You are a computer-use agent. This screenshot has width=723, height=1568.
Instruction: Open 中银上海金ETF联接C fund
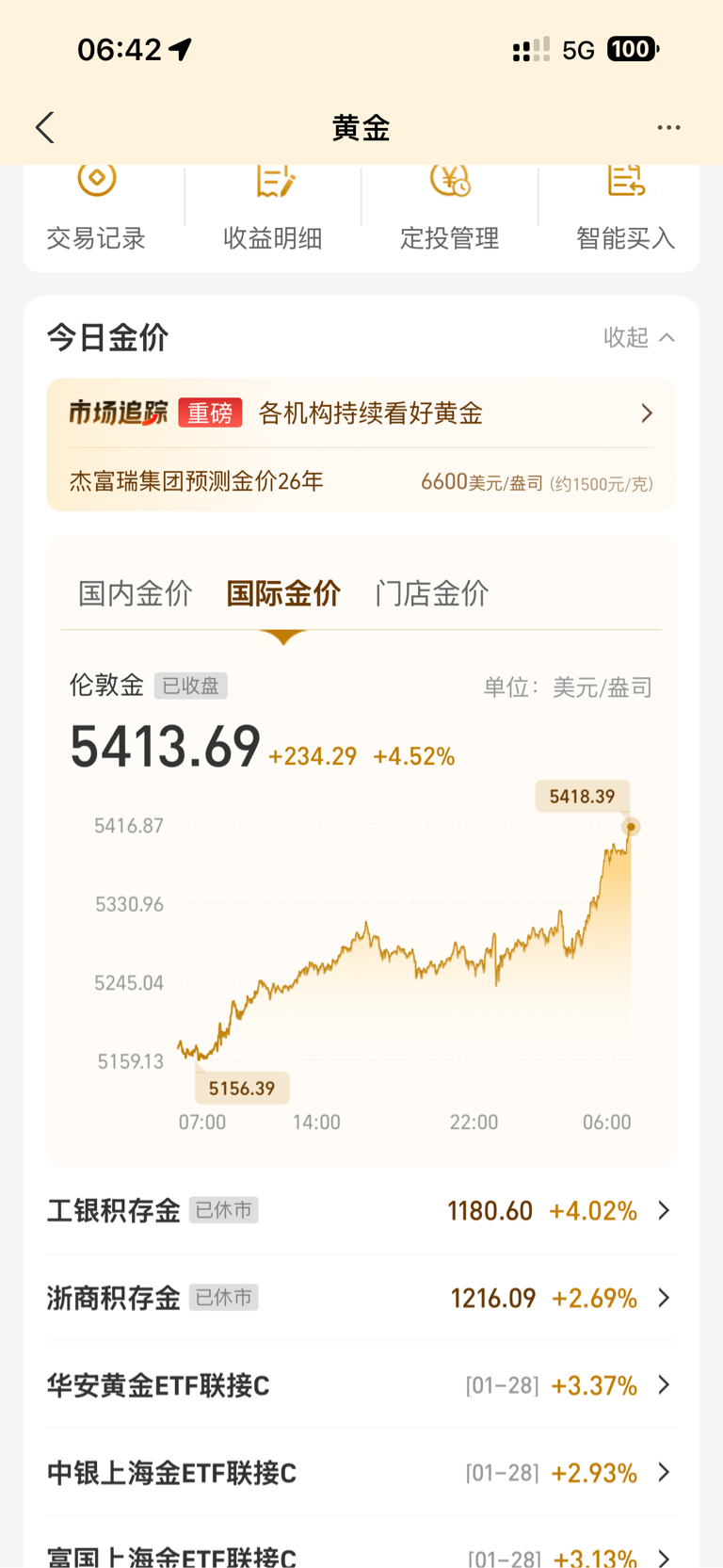(x=171, y=1473)
